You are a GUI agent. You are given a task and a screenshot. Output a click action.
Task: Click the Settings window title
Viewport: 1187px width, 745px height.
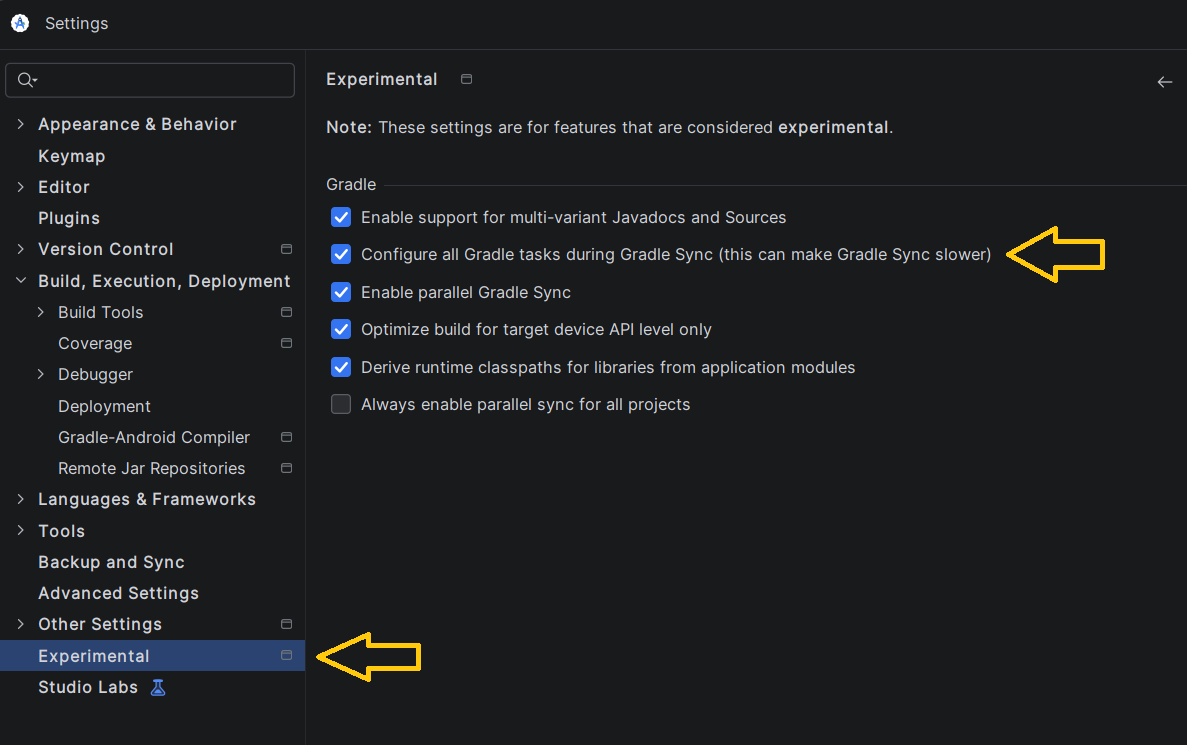coord(76,23)
